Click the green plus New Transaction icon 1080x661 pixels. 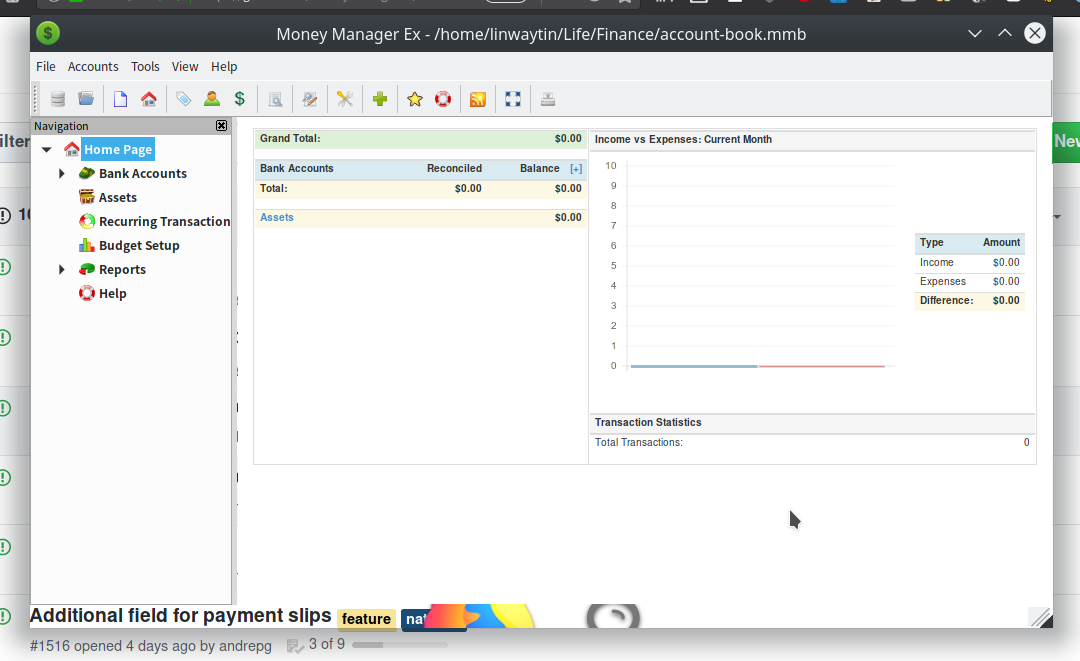380,99
